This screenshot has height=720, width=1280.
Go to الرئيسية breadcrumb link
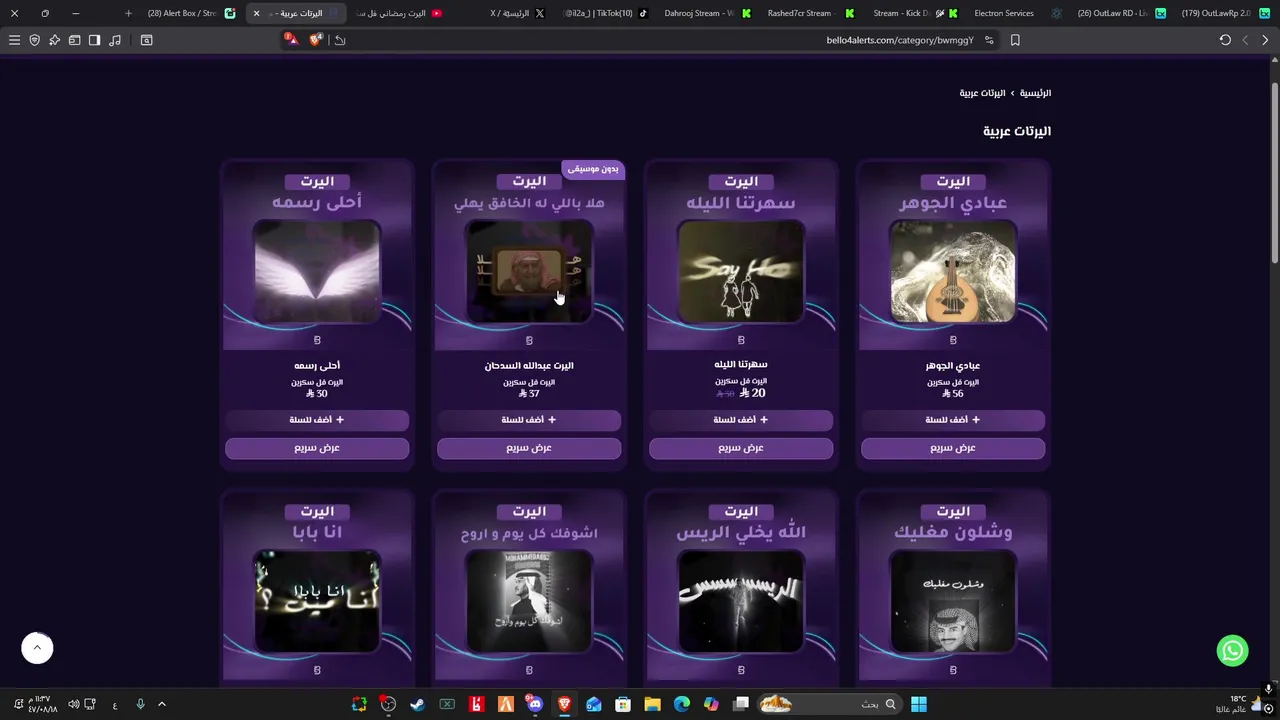(1035, 93)
